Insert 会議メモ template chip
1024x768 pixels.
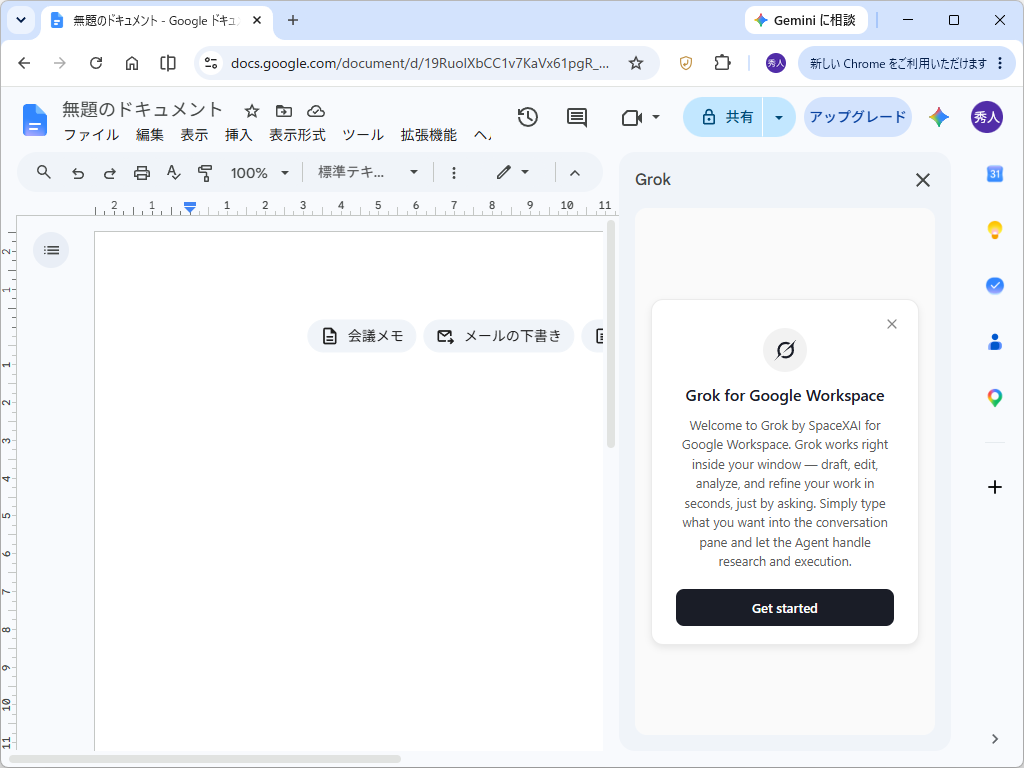[x=362, y=336]
